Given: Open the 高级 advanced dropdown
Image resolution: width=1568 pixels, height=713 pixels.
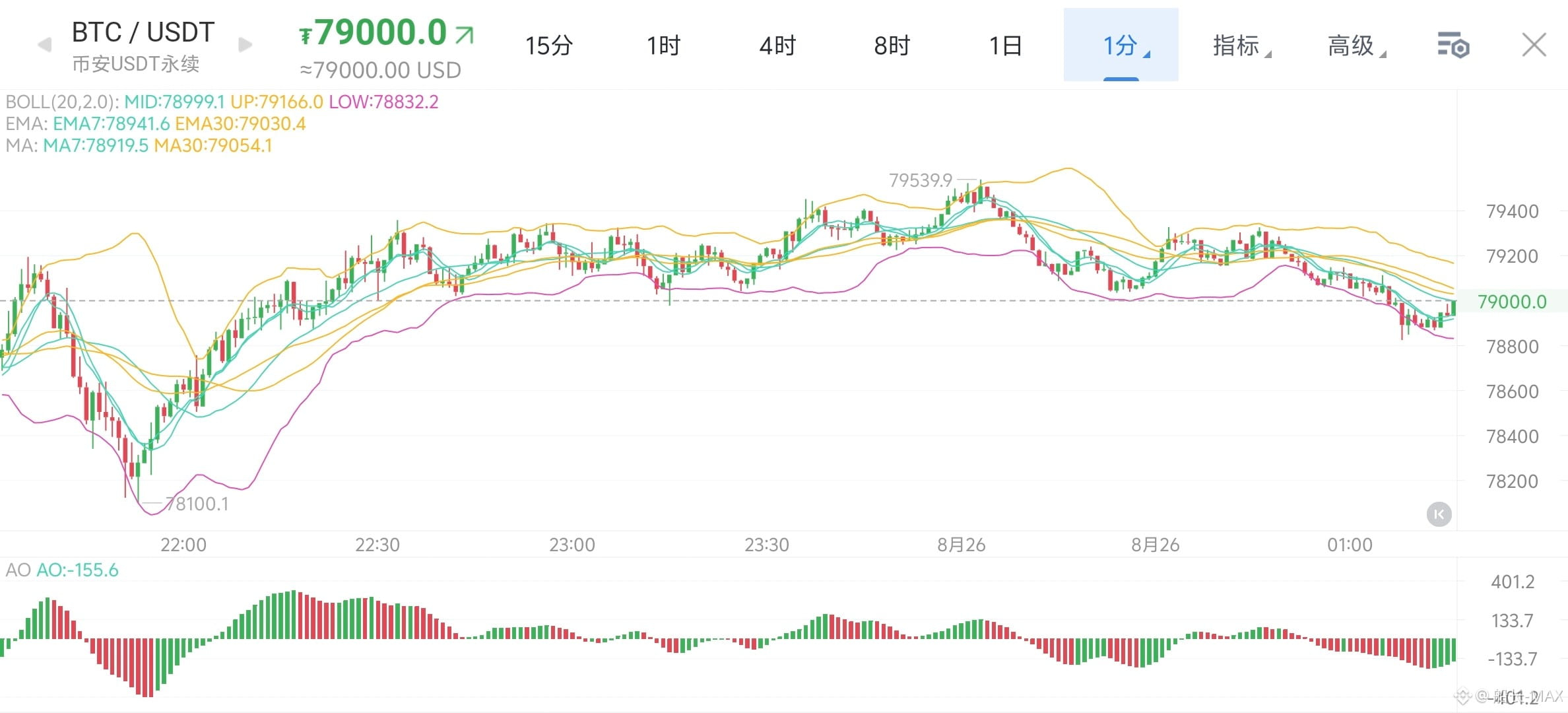Looking at the screenshot, I should (x=1356, y=46).
